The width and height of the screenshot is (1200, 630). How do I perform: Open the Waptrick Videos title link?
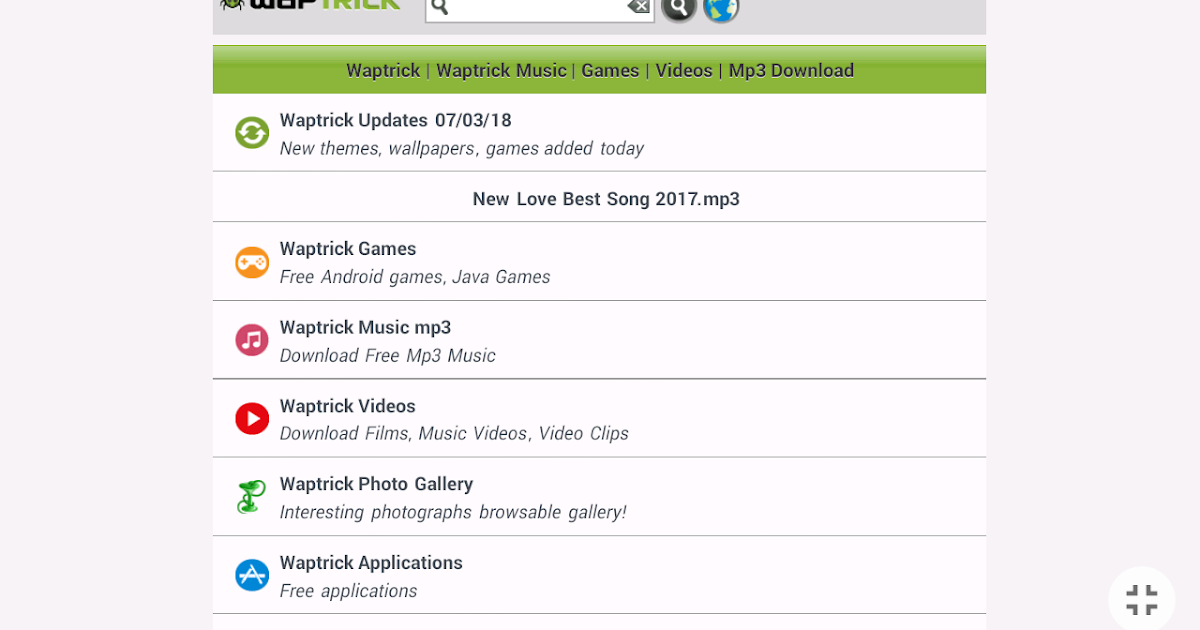point(347,406)
